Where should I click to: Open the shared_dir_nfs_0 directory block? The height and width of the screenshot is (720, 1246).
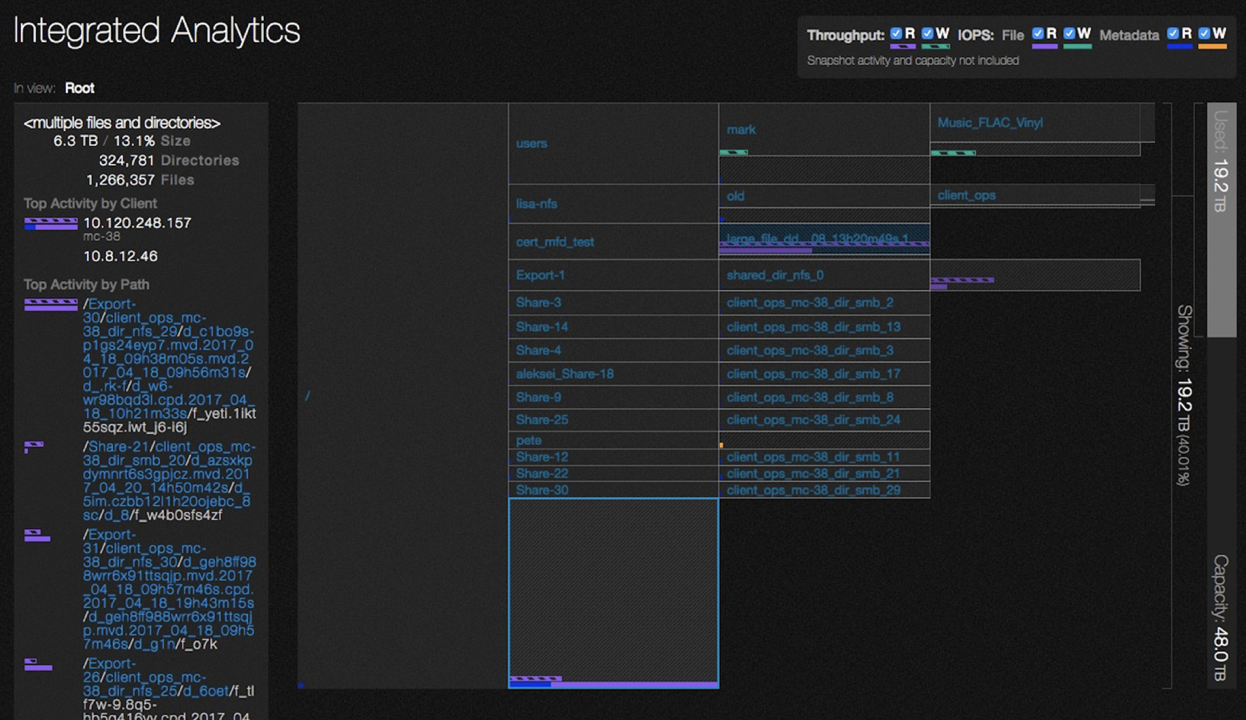[x=775, y=275]
